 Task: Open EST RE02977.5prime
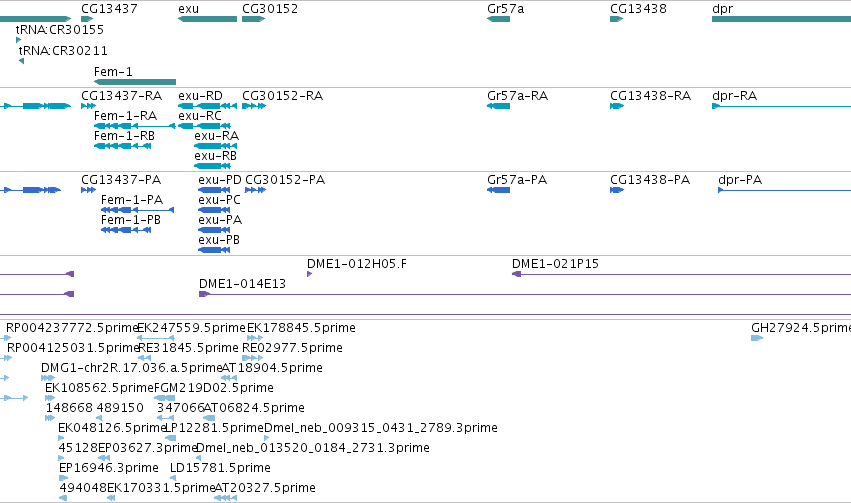(292, 348)
